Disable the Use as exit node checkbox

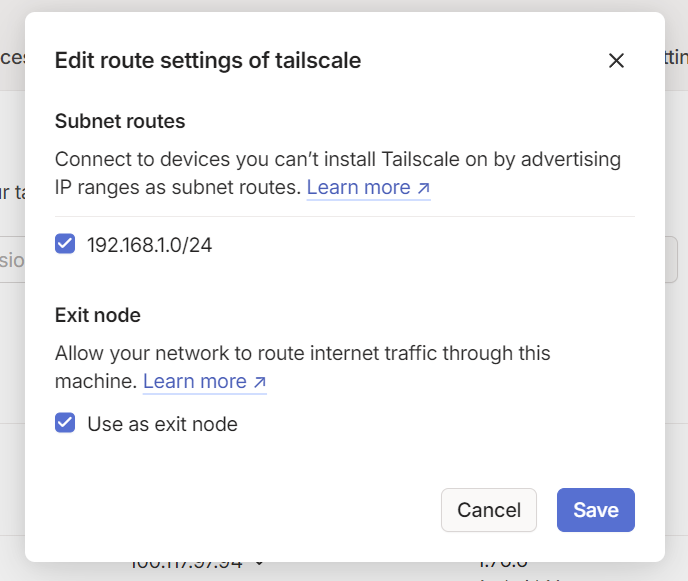tap(65, 423)
